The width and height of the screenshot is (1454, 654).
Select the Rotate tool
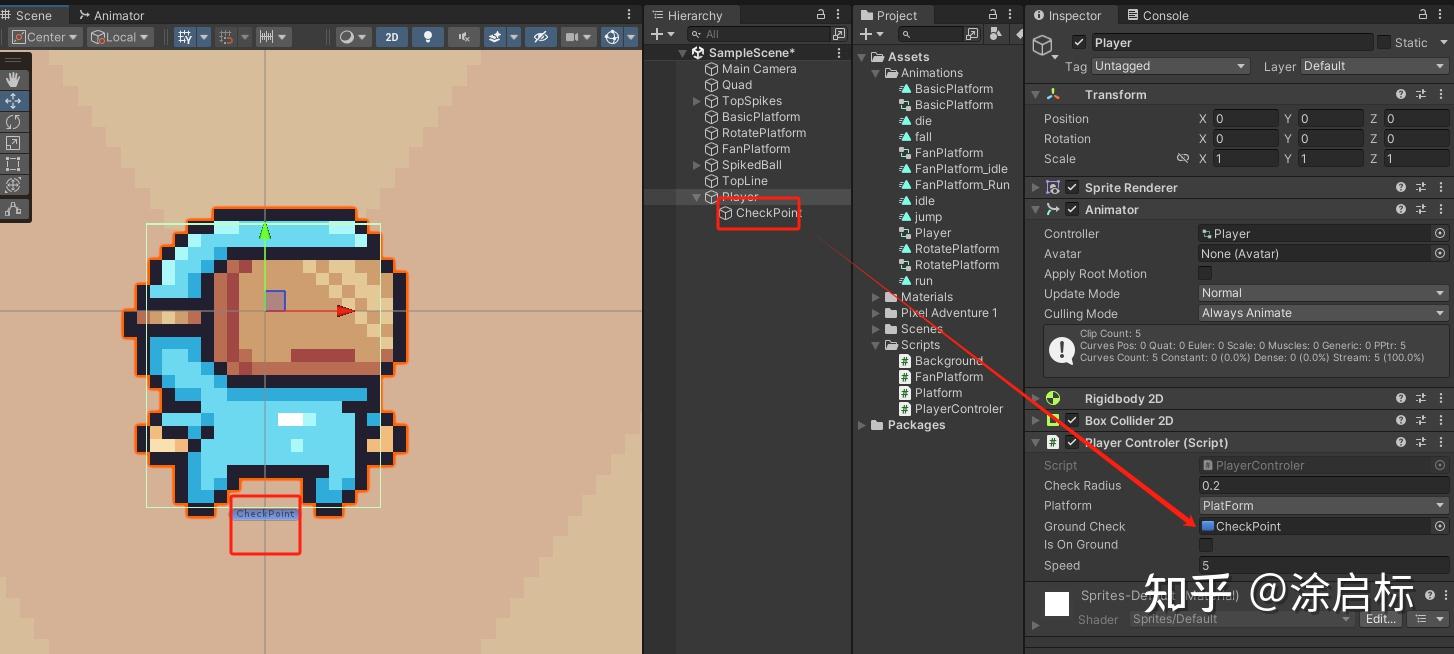click(x=13, y=122)
